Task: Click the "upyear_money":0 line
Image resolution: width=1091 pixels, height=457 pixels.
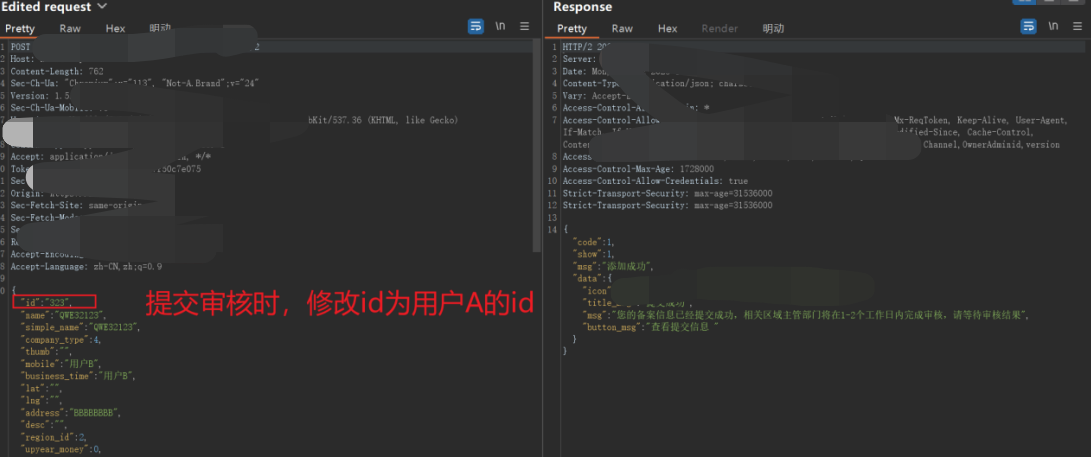Action: tap(61, 449)
